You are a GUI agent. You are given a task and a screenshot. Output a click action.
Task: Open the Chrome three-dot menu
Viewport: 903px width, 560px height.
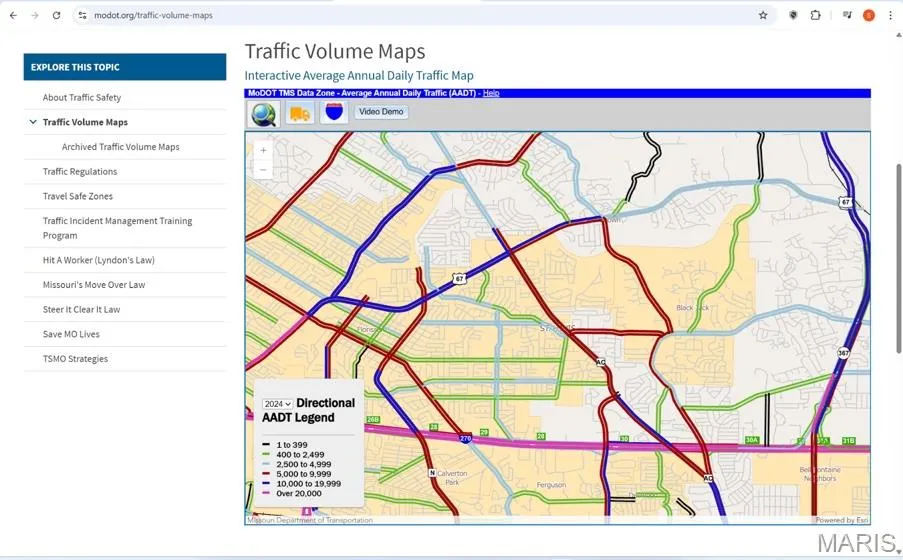pyautogui.click(x=890, y=16)
